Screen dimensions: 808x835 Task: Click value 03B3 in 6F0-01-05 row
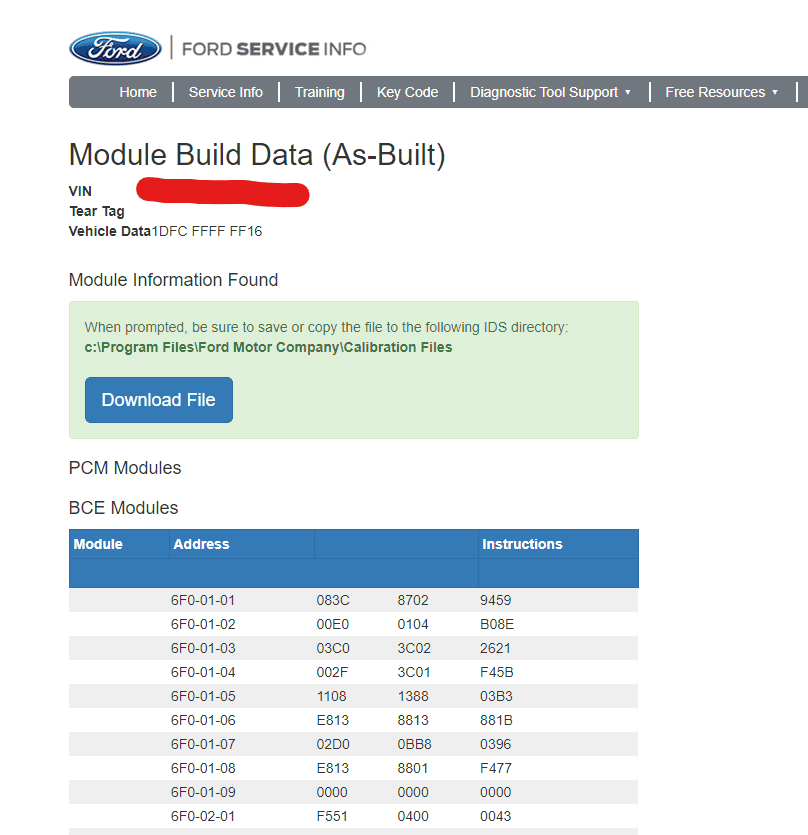click(496, 696)
